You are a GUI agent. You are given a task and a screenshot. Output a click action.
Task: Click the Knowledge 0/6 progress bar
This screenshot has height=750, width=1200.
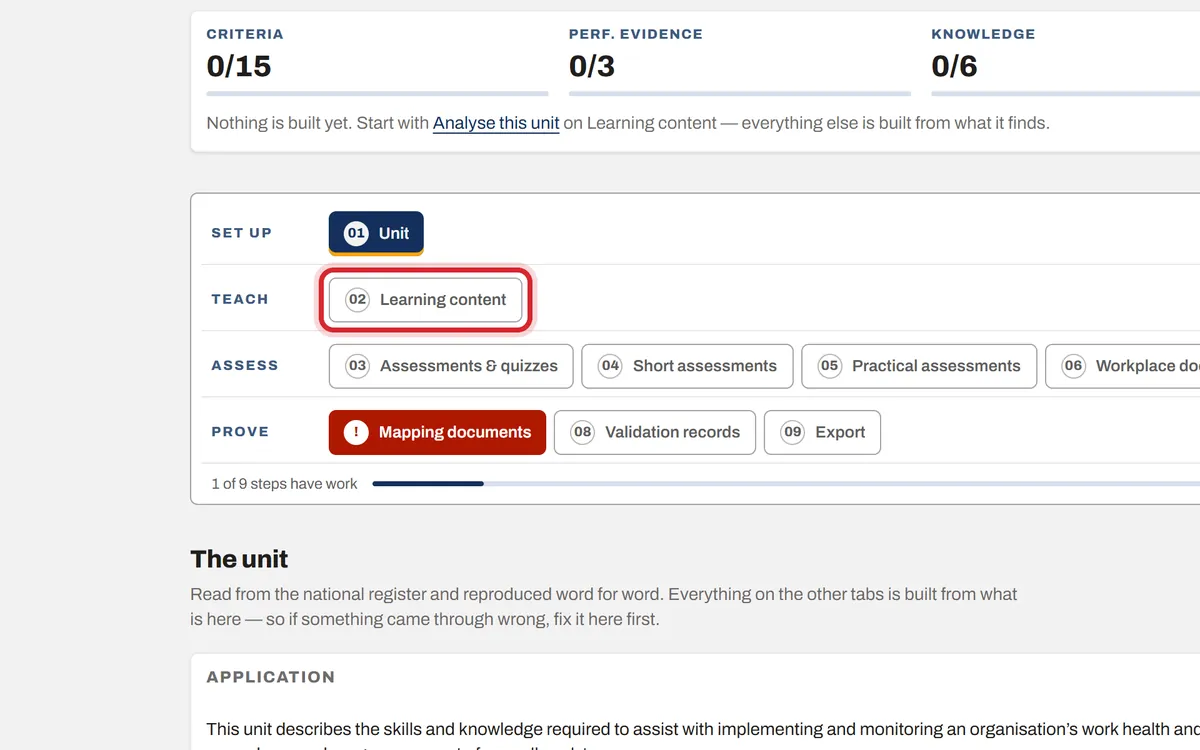[x=1065, y=94]
